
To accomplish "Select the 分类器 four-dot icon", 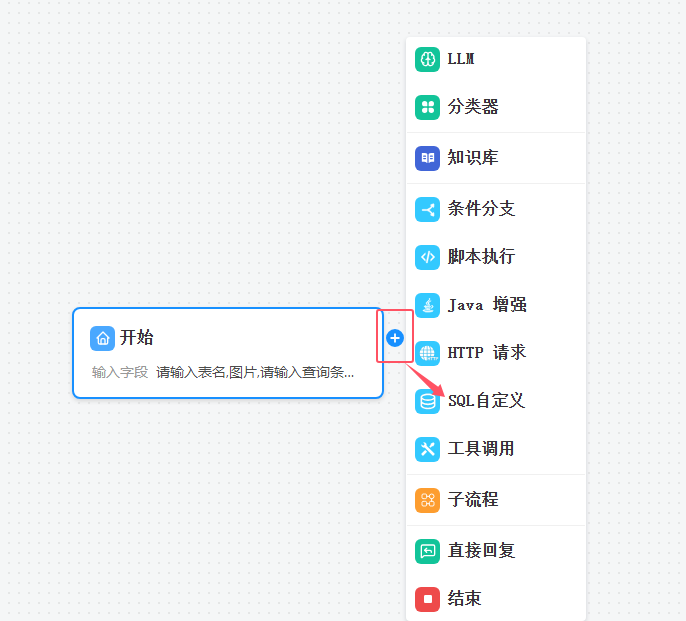I will click(x=427, y=107).
